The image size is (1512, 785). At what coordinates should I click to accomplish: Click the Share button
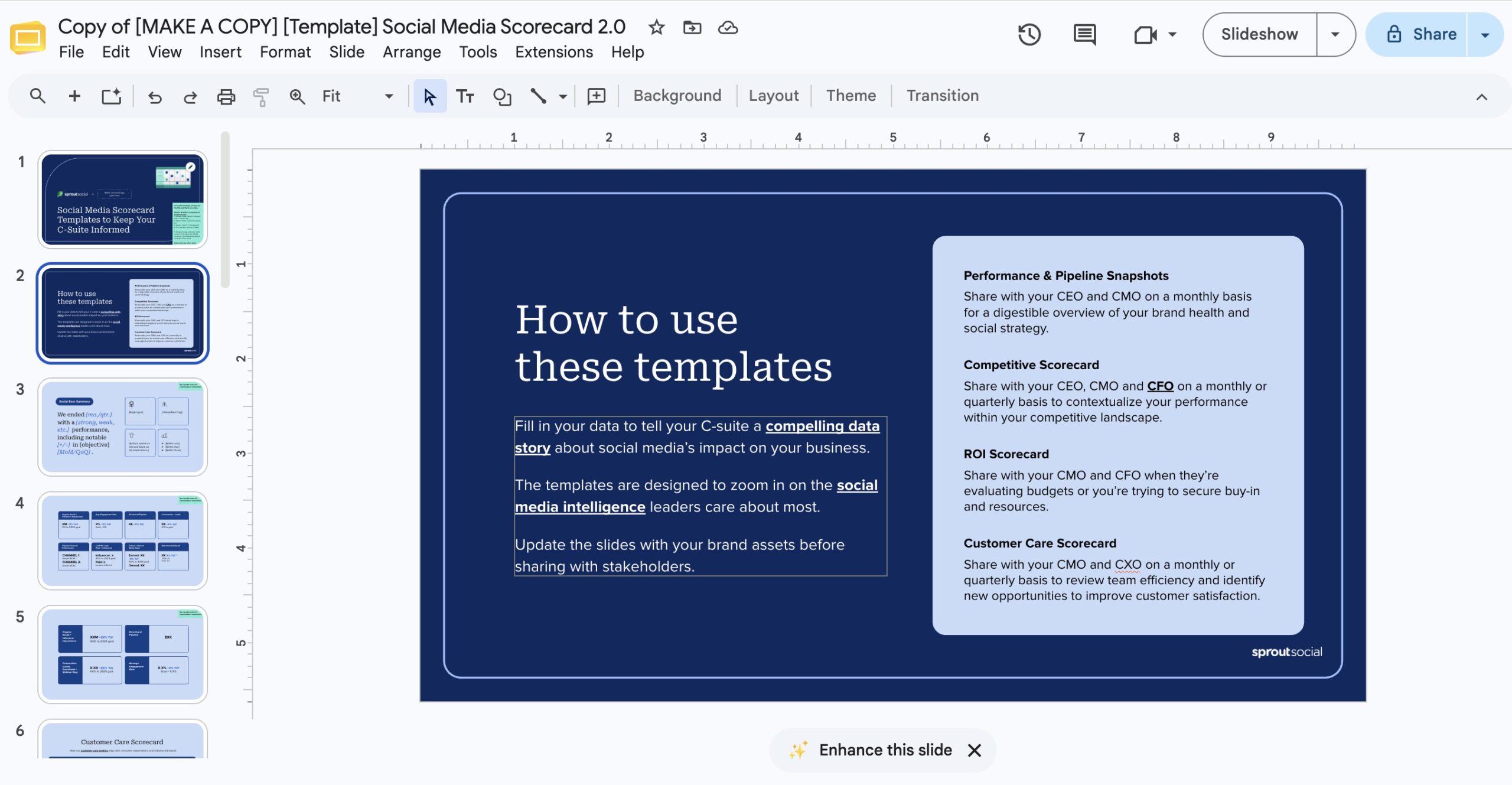pyautogui.click(x=1417, y=34)
